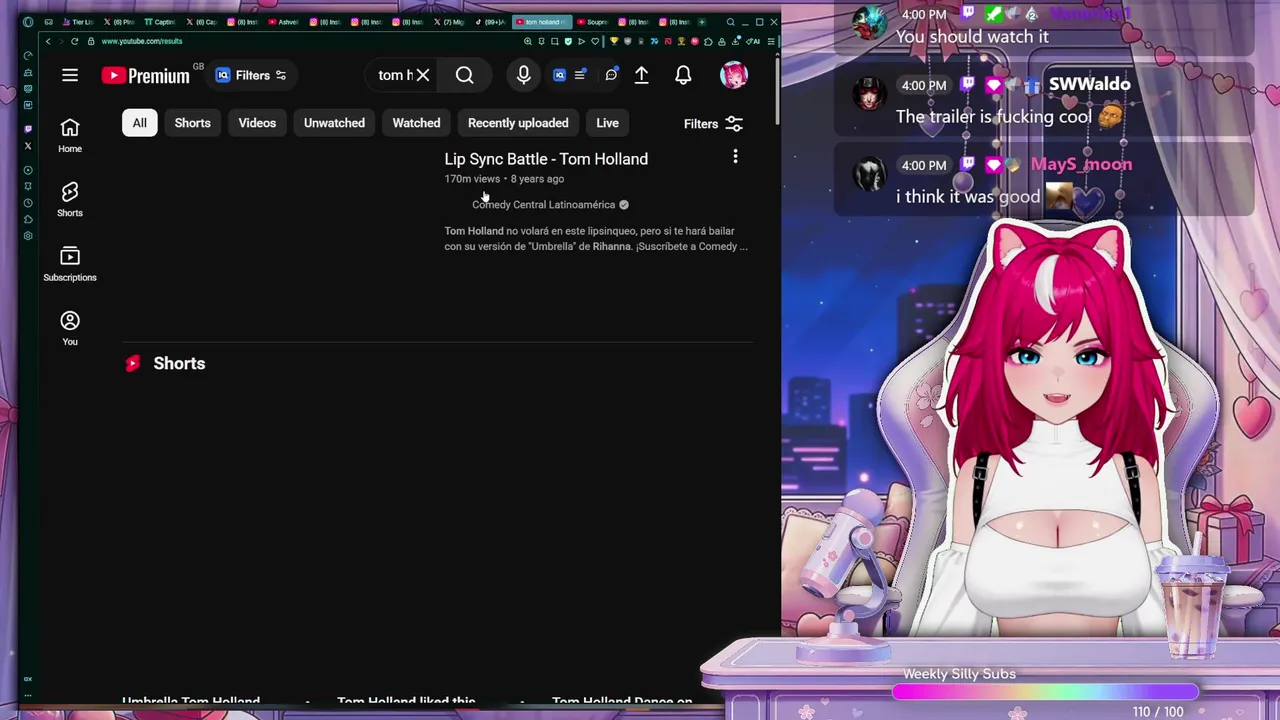Click the browser back arrow

(x=48, y=41)
